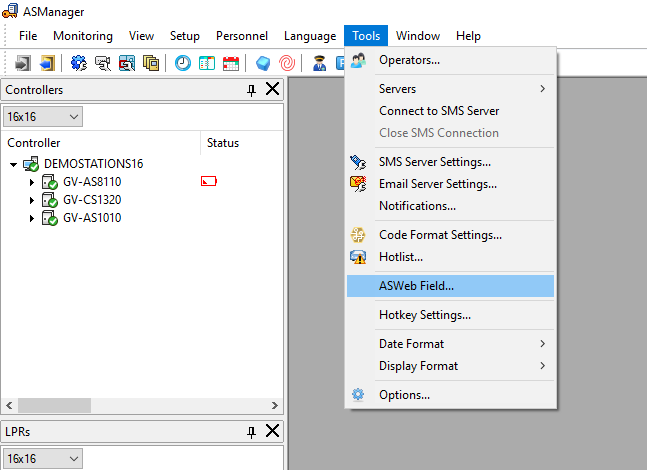
Task: Collapse the DEMOSTATIONS16 tree node
Action: pyautogui.click(x=13, y=165)
